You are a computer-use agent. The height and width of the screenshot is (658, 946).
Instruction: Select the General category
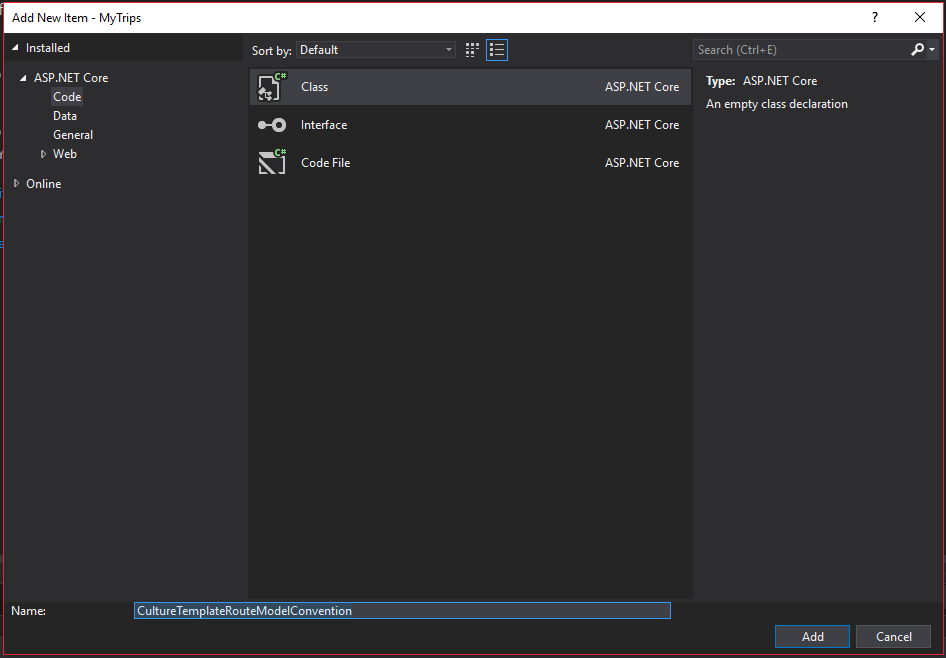click(x=73, y=135)
